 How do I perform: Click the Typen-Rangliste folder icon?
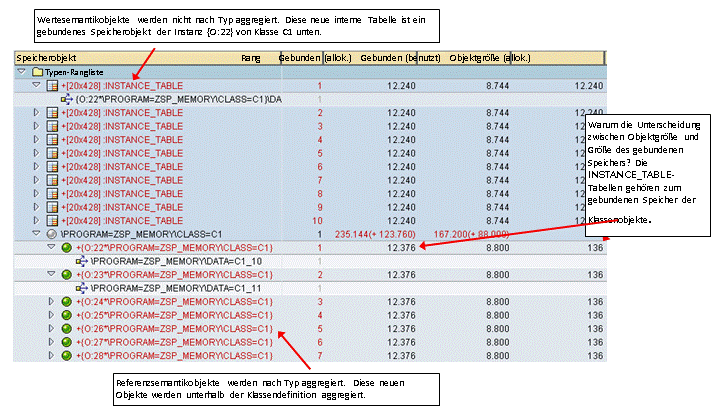coord(38,72)
